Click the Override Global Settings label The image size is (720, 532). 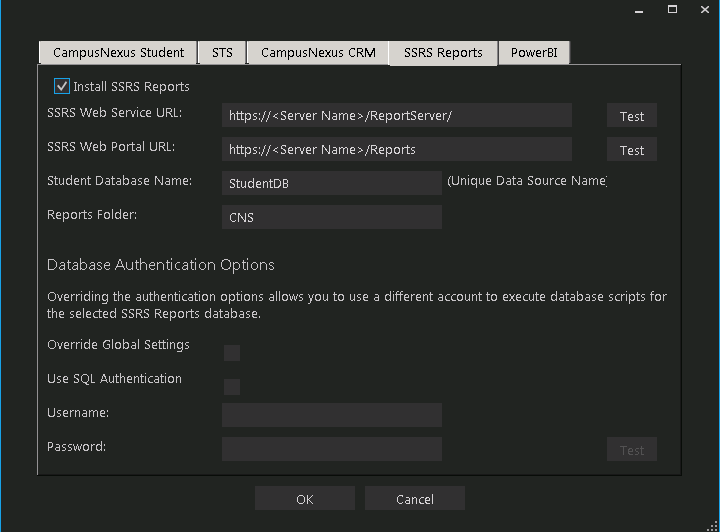pos(118,345)
